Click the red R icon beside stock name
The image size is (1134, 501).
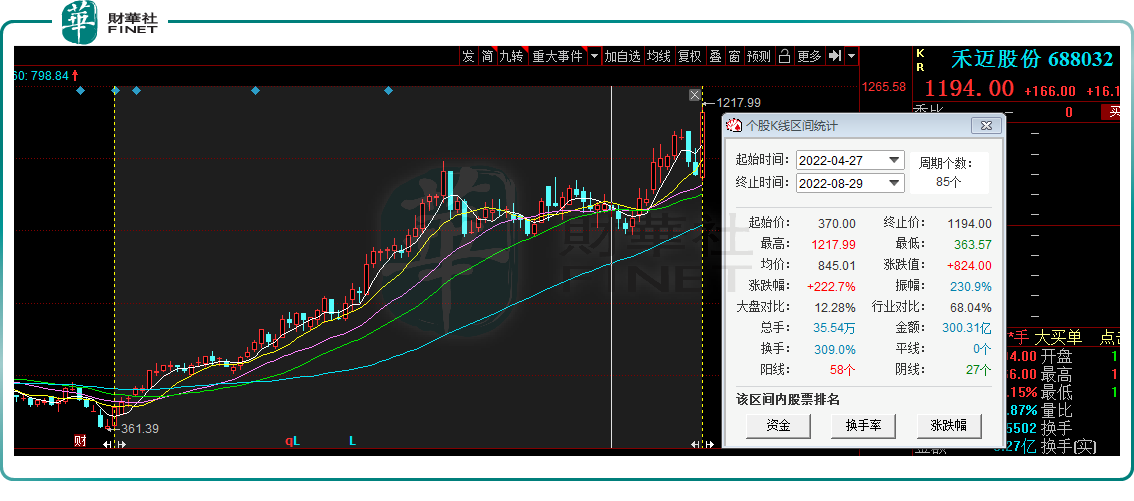pyautogui.click(x=920, y=65)
